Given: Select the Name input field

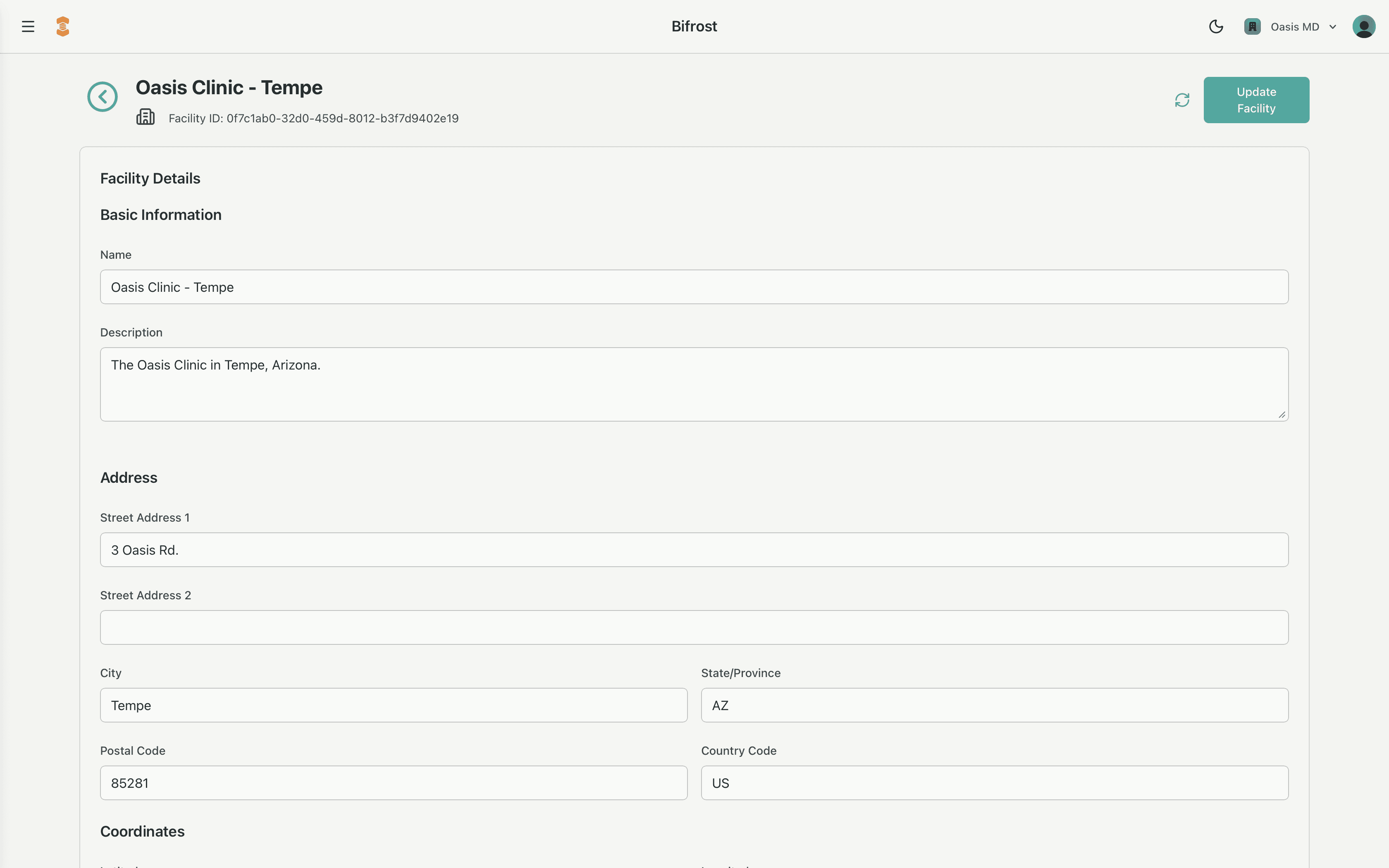Looking at the screenshot, I should point(694,286).
